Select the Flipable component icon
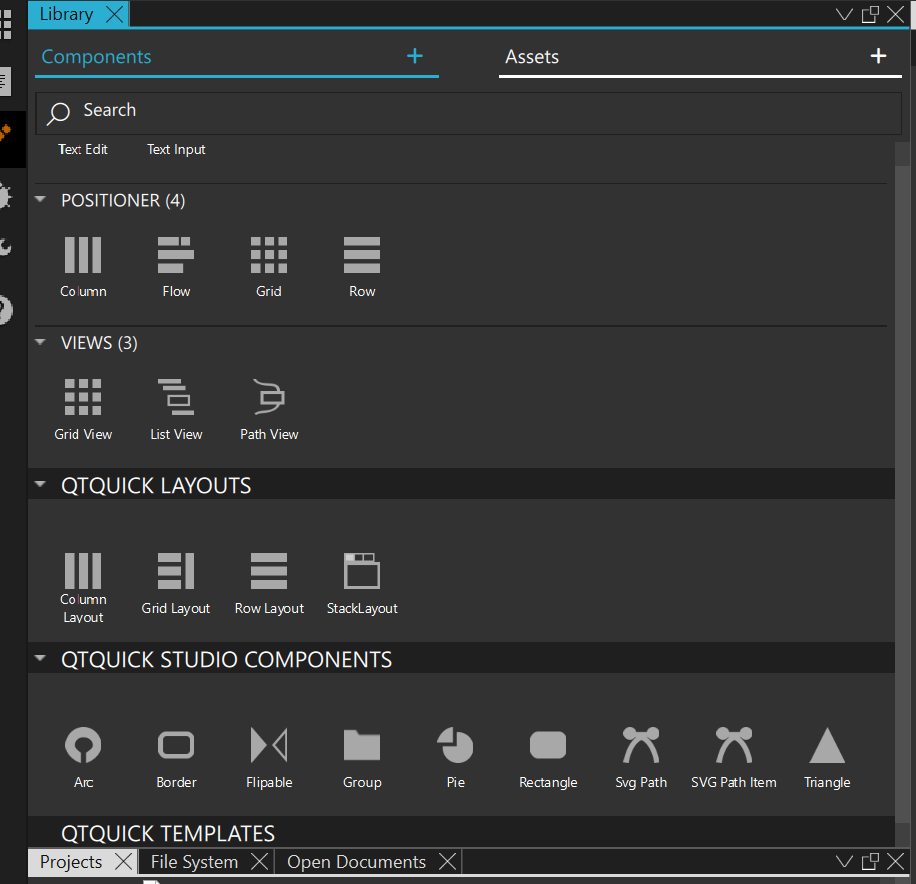The image size is (916, 884). click(269, 746)
